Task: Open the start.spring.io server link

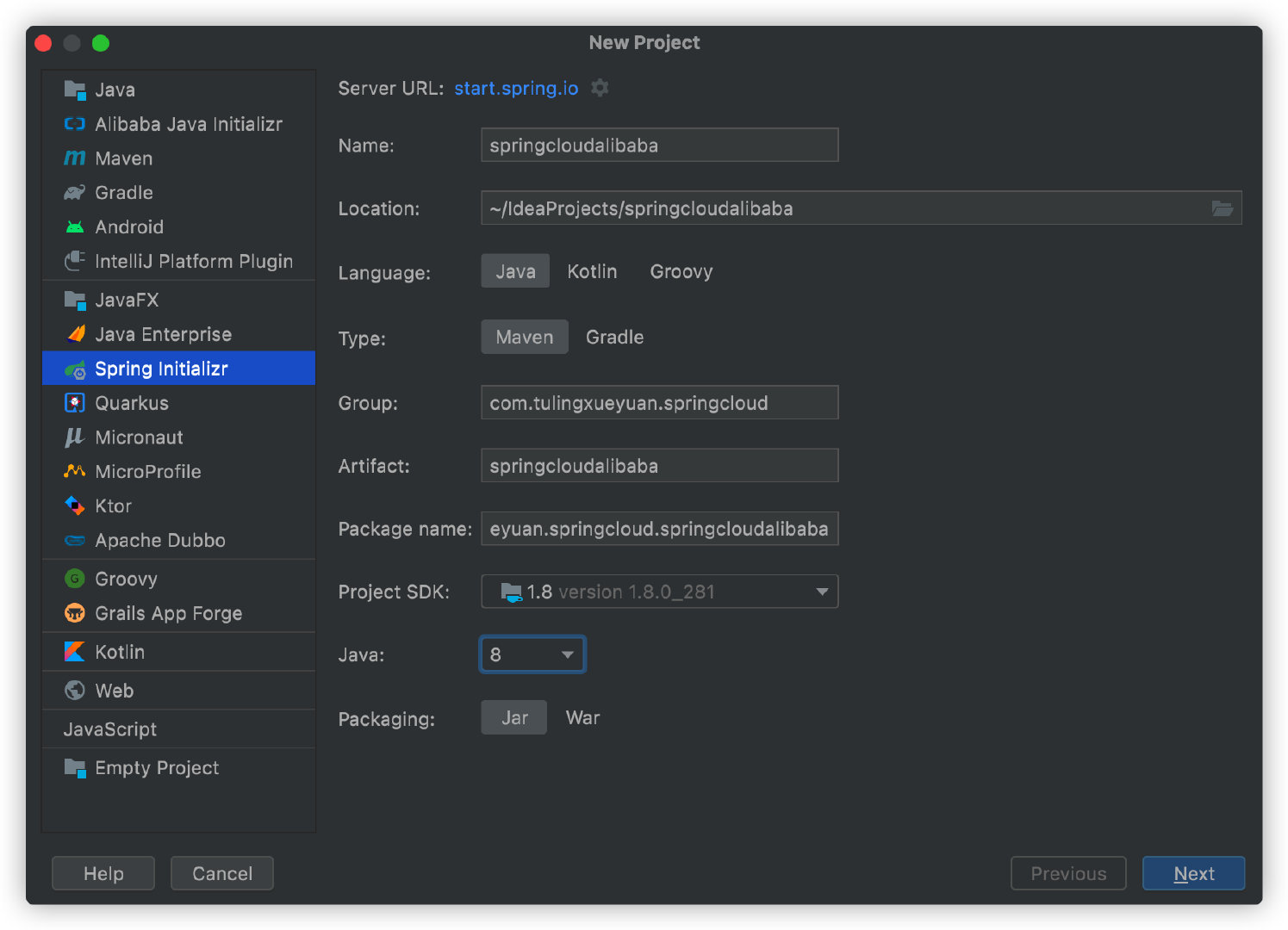Action: [516, 88]
